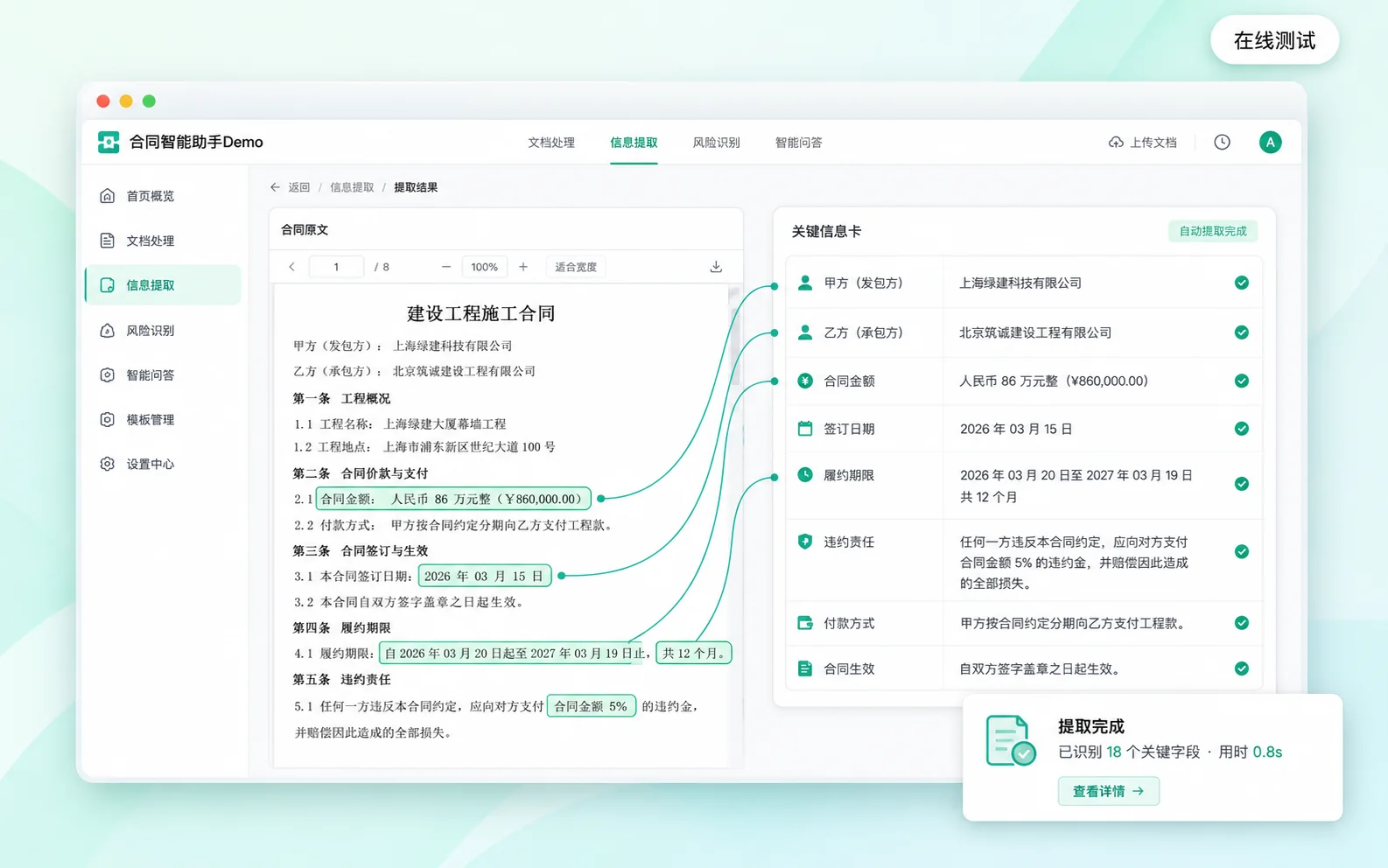Open 文档处理 in the sidebar
Screen dimensions: 1388x868
tap(163, 241)
